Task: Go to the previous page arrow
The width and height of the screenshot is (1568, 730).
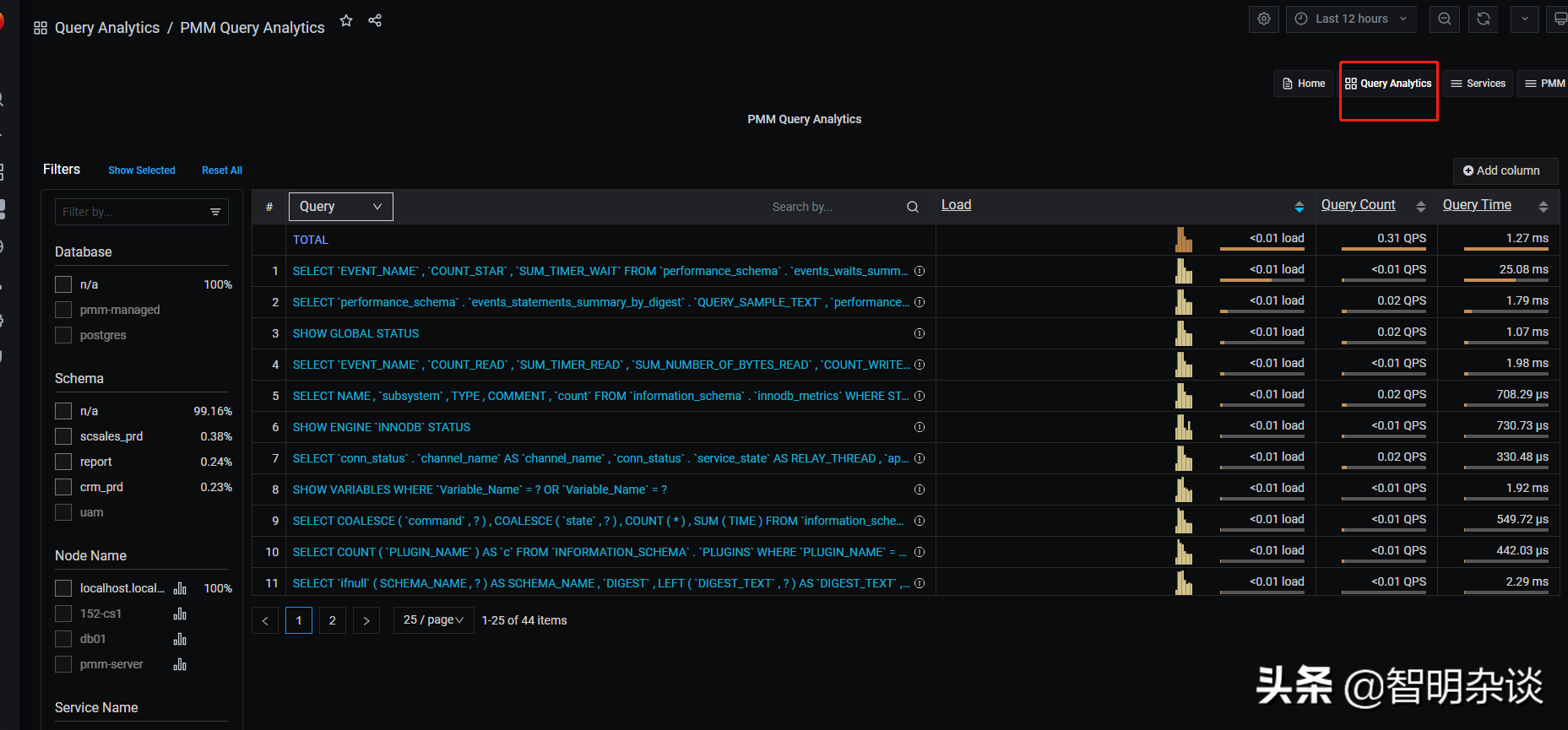Action: coord(265,620)
